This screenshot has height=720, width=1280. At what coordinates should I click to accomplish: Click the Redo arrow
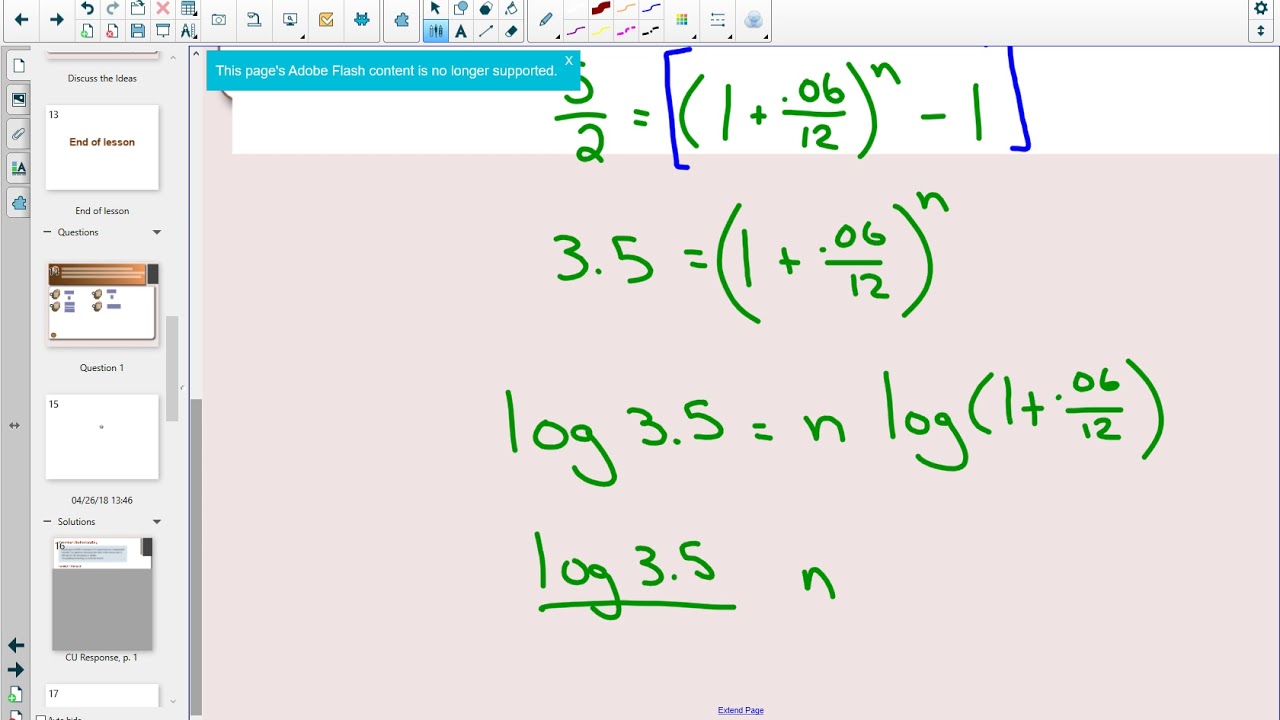(112, 9)
